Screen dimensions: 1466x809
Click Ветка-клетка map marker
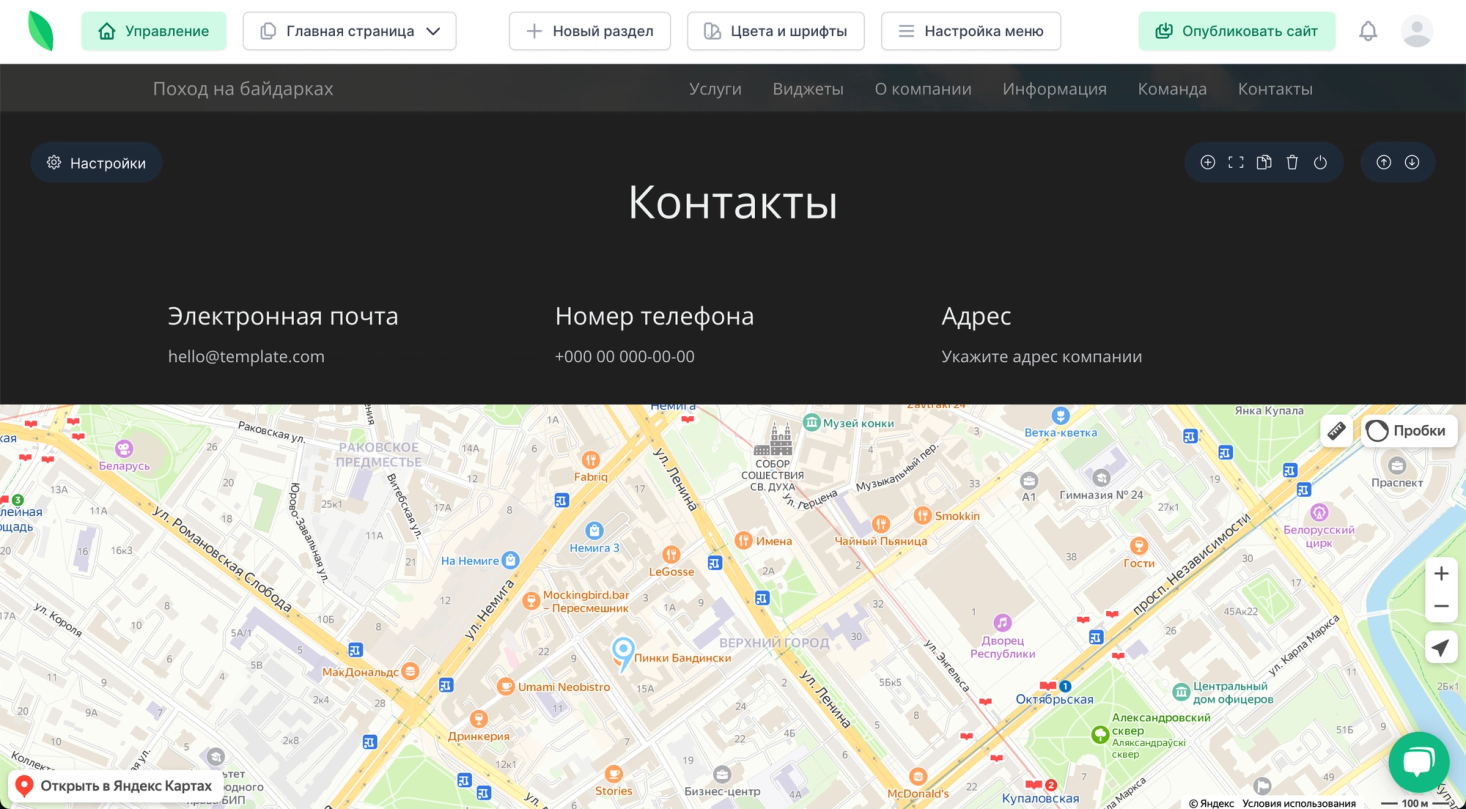(x=1059, y=415)
